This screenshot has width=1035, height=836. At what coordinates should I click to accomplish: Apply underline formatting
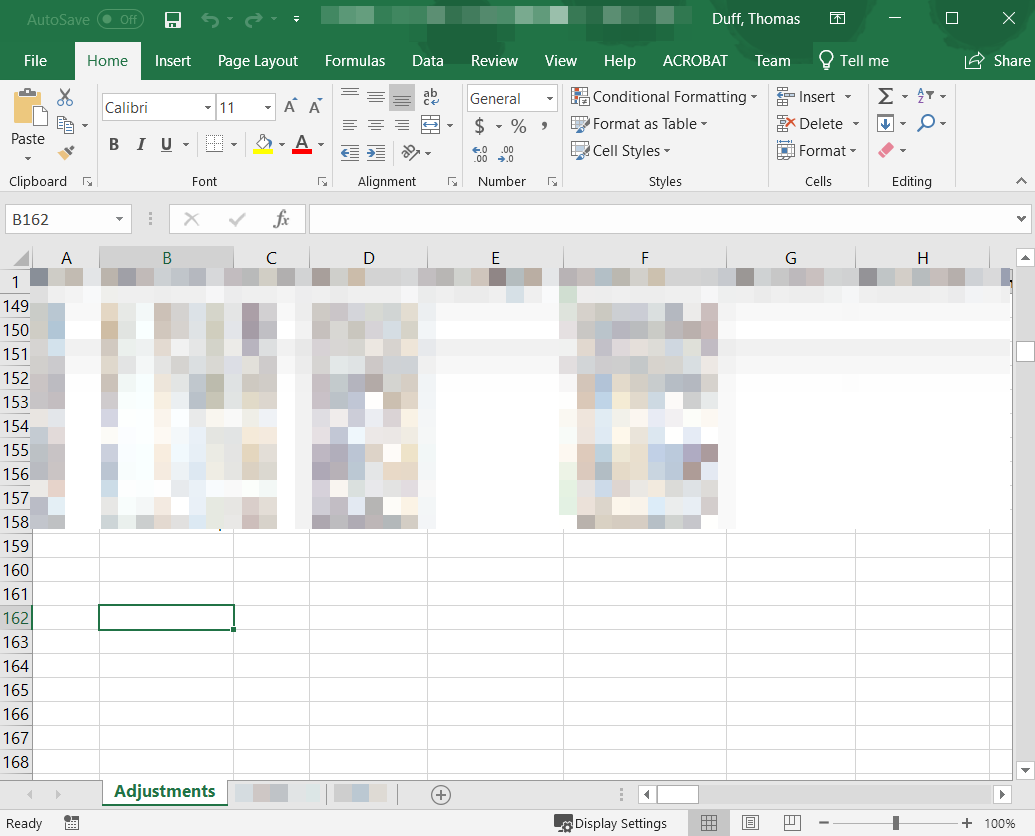pyautogui.click(x=164, y=144)
